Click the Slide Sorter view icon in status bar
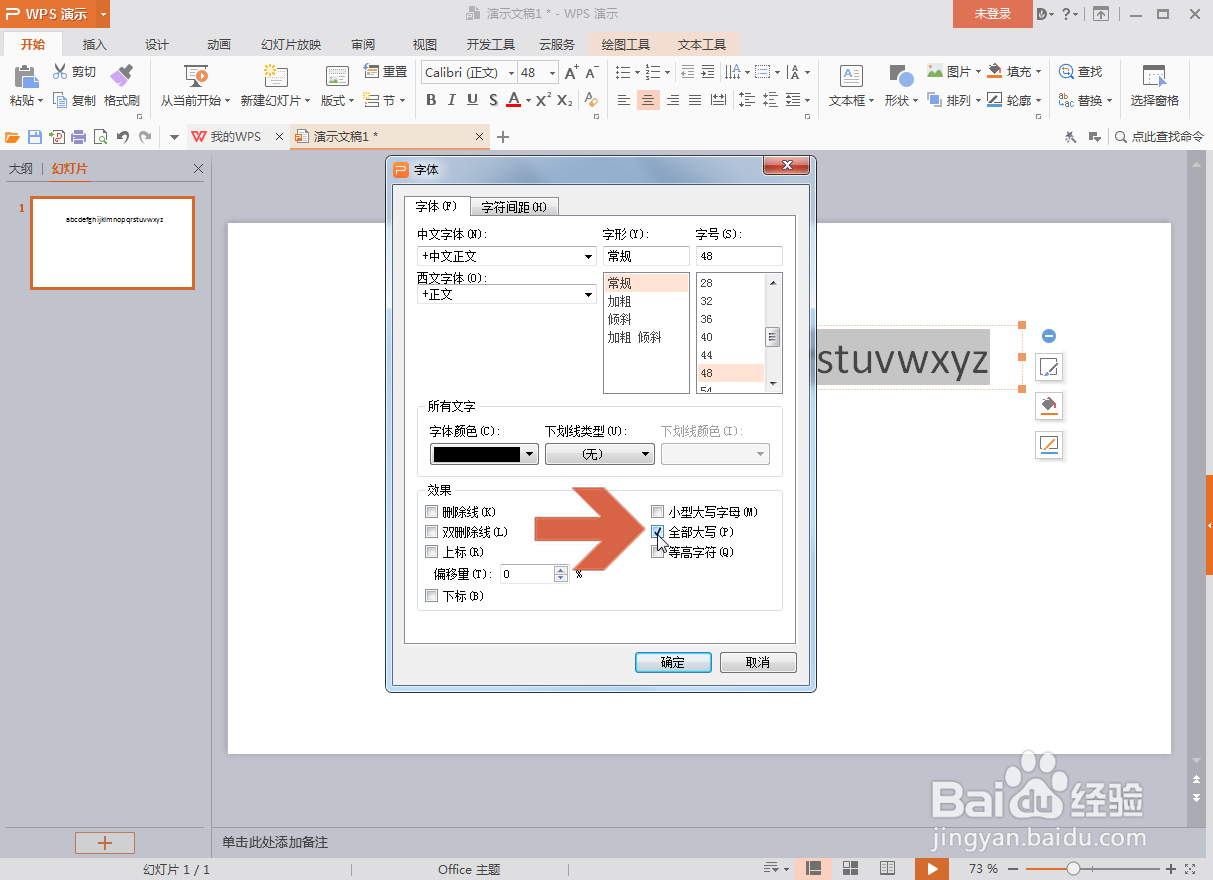Image resolution: width=1213 pixels, height=880 pixels. (851, 869)
